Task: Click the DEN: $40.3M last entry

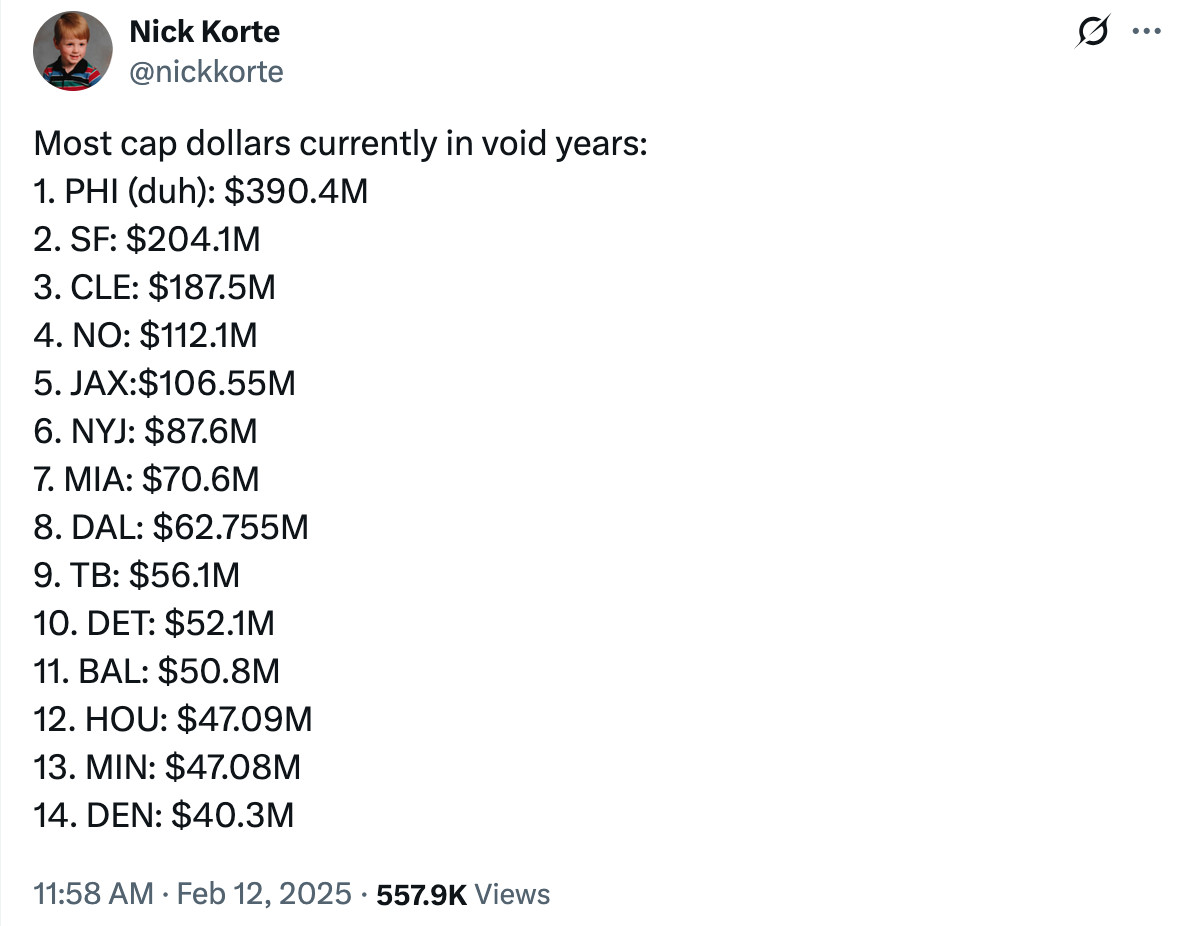Action: click(164, 815)
